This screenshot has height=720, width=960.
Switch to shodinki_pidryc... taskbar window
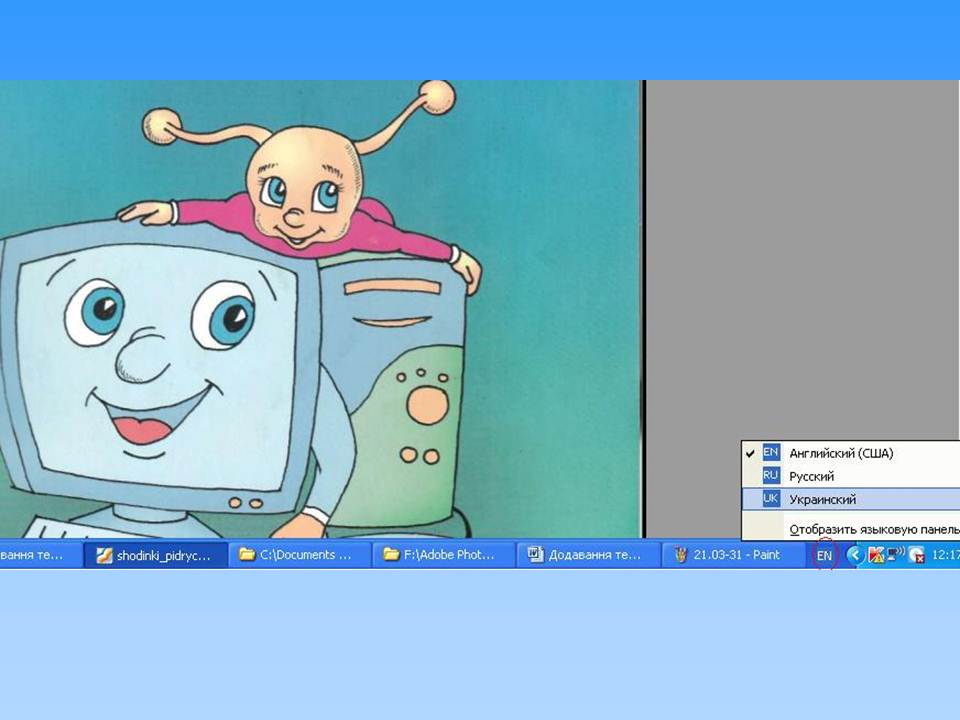pos(155,555)
